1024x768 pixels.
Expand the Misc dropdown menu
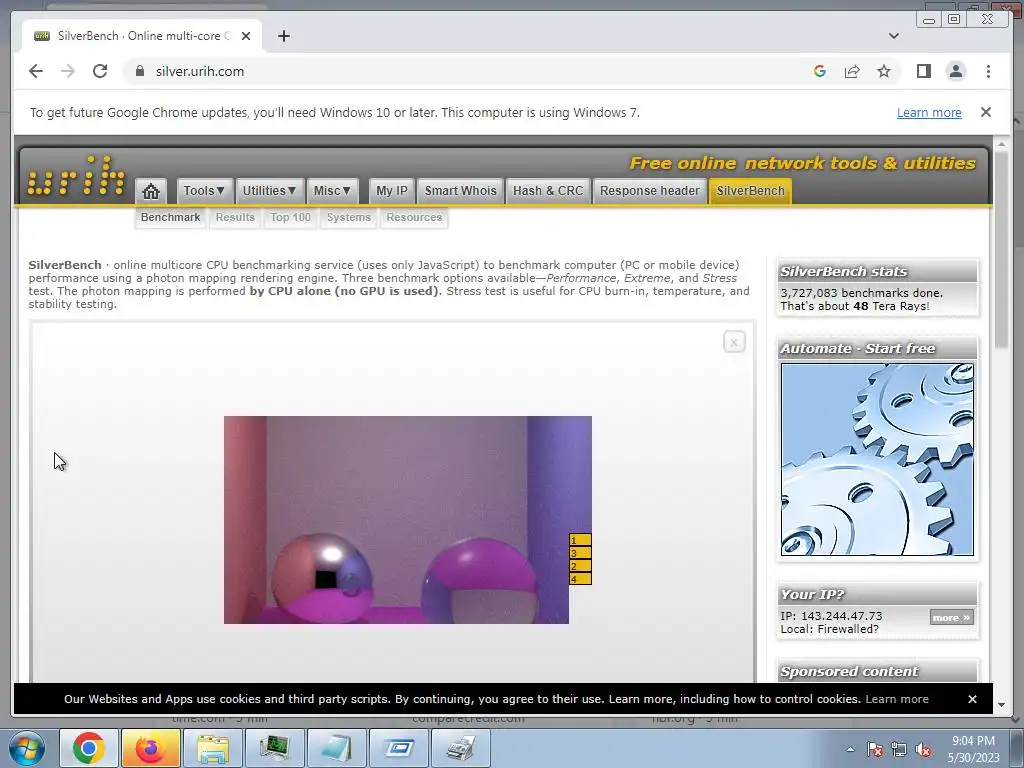pos(332,191)
